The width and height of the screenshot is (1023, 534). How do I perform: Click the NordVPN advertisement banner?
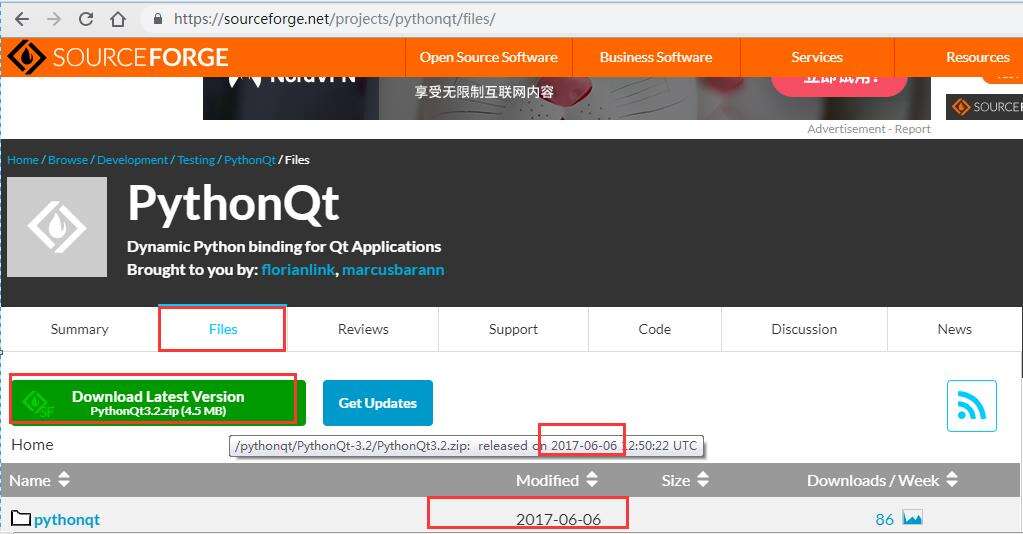pos(566,98)
